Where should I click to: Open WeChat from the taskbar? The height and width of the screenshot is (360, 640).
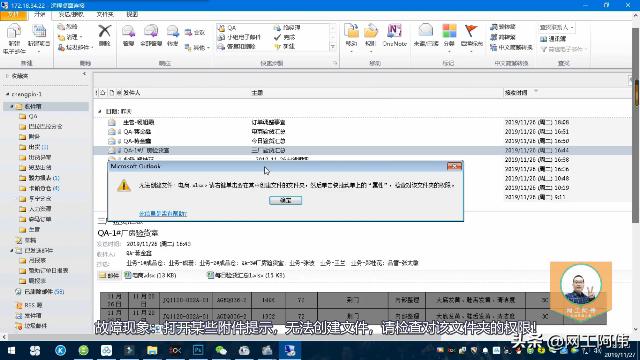point(221,351)
